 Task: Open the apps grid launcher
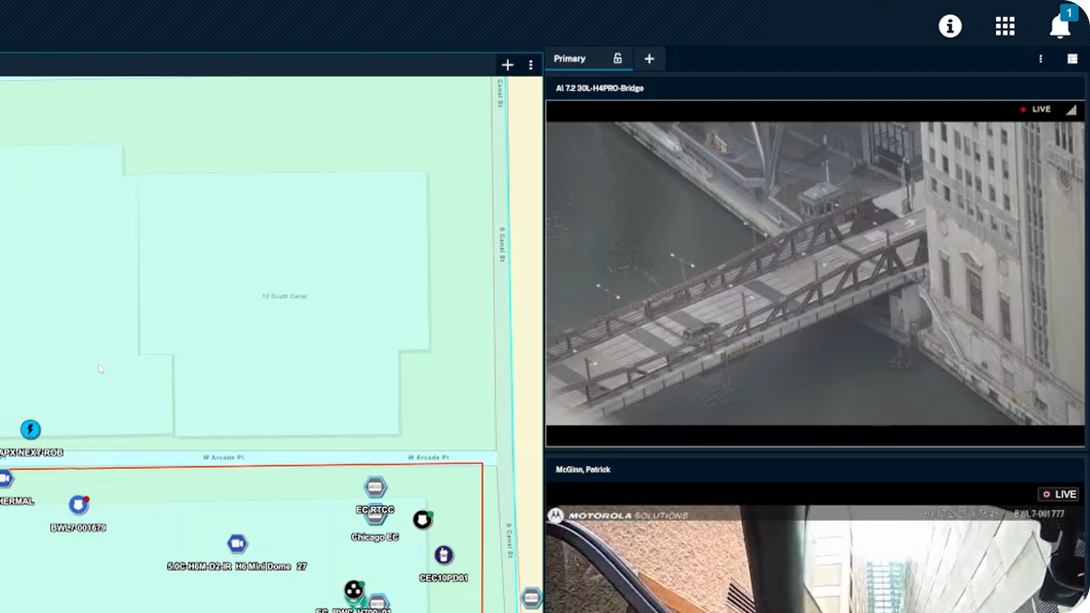[x=1005, y=26]
